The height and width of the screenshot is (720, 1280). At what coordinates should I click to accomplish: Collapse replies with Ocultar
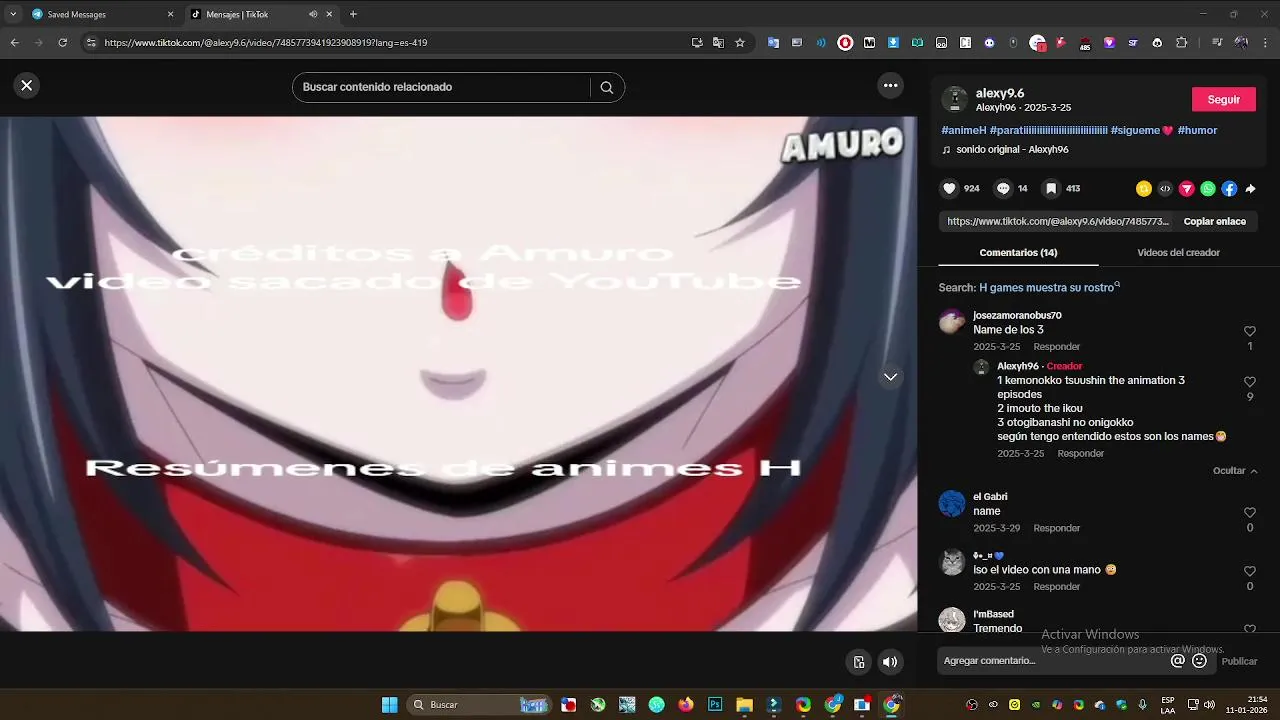point(1235,471)
